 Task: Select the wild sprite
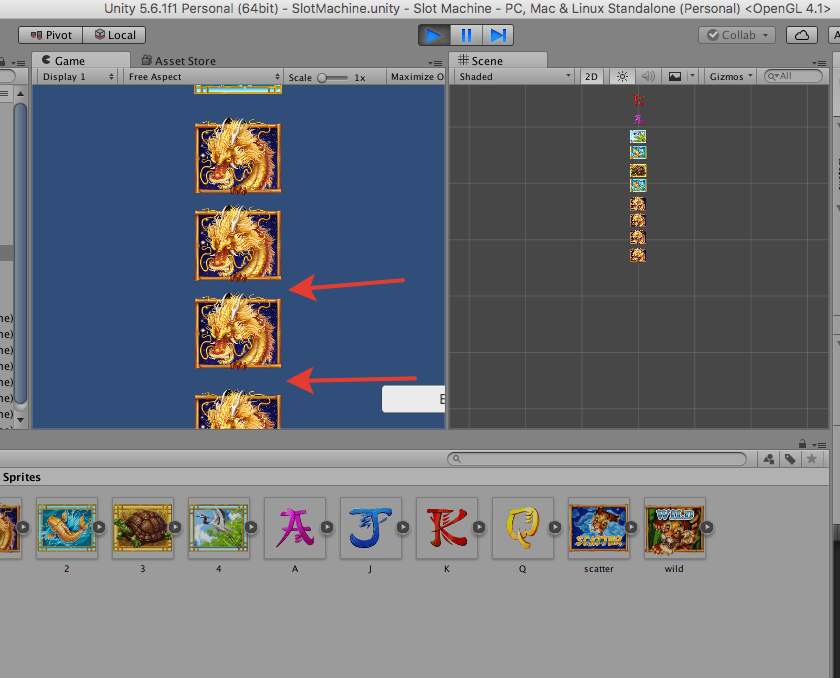click(x=675, y=528)
